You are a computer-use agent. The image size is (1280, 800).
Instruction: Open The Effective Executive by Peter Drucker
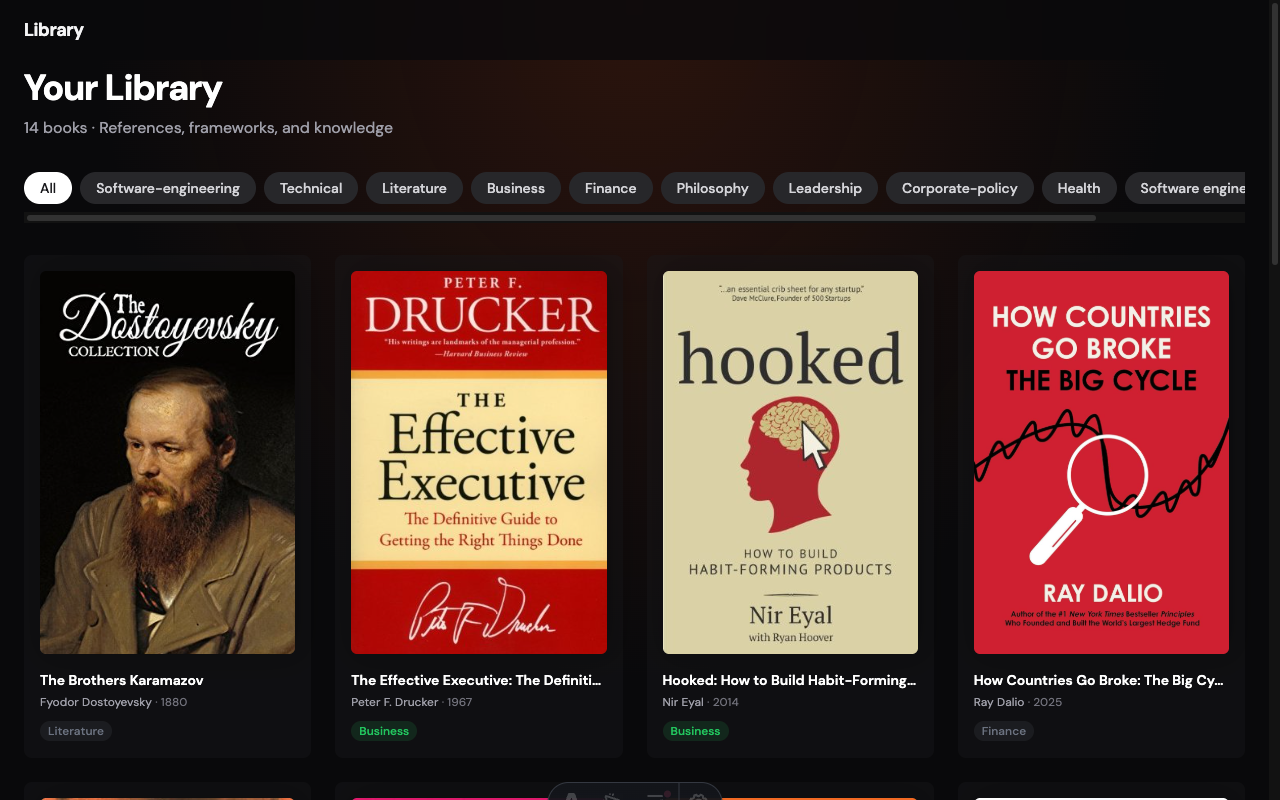[478, 461]
